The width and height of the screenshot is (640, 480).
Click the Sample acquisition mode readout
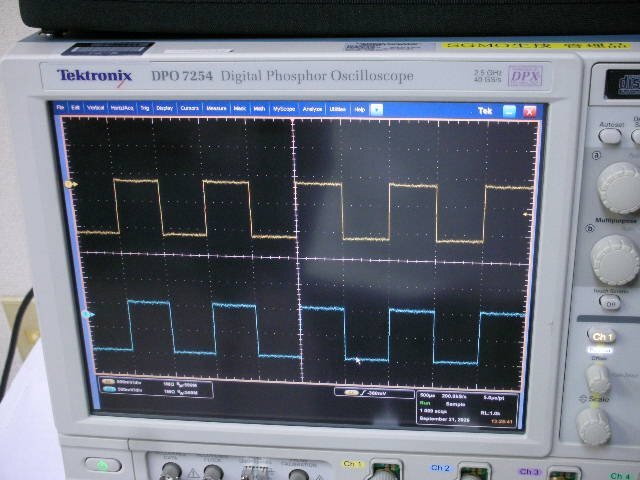455,404
